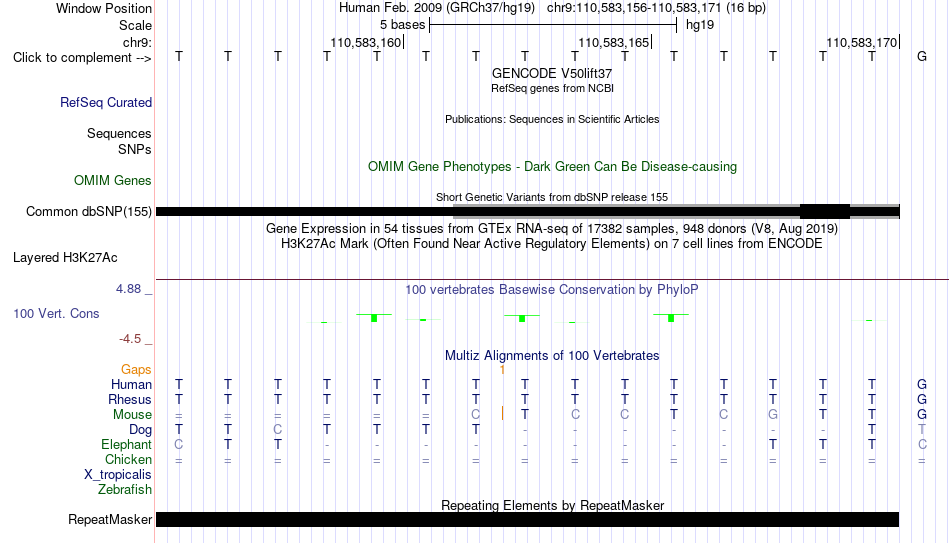The image size is (950, 543).
Task: Click the chr9: row label
Action: [137, 42]
